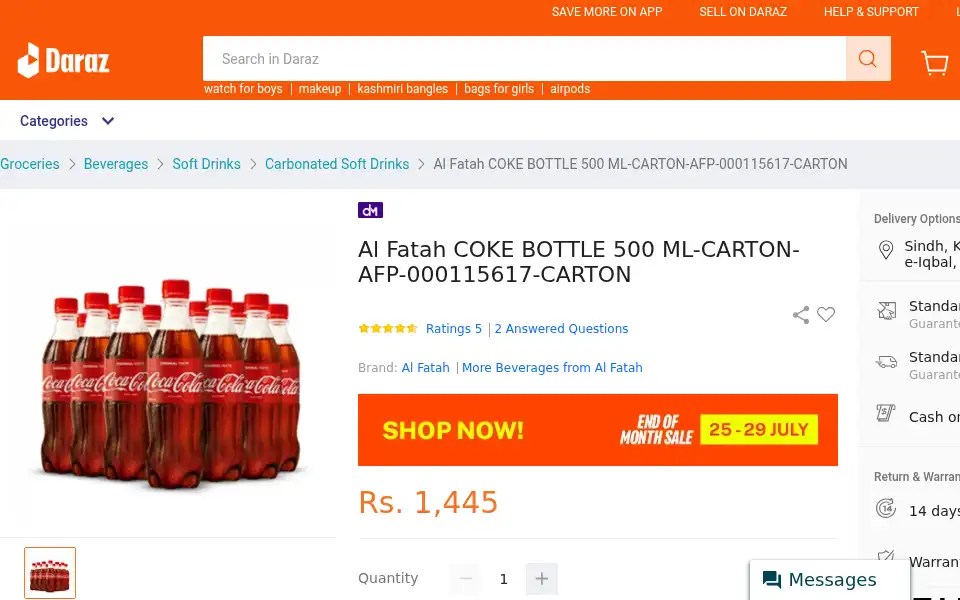Open the Help & Support menu
The image size is (960, 600).
(x=871, y=12)
